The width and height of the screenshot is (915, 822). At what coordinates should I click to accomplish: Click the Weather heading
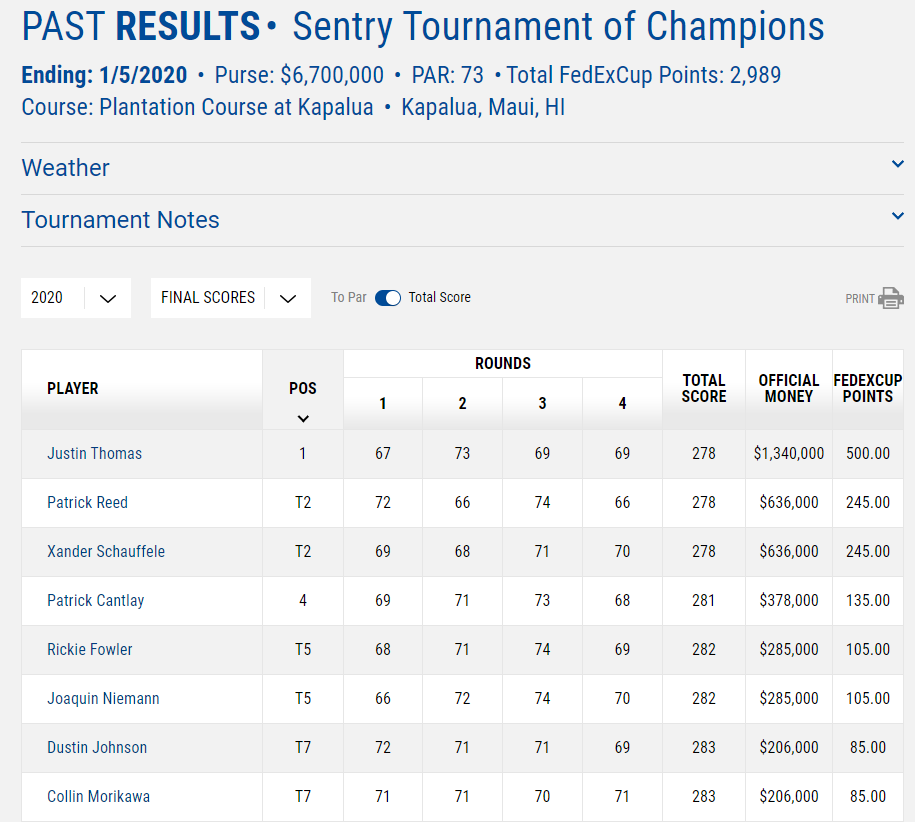65,168
